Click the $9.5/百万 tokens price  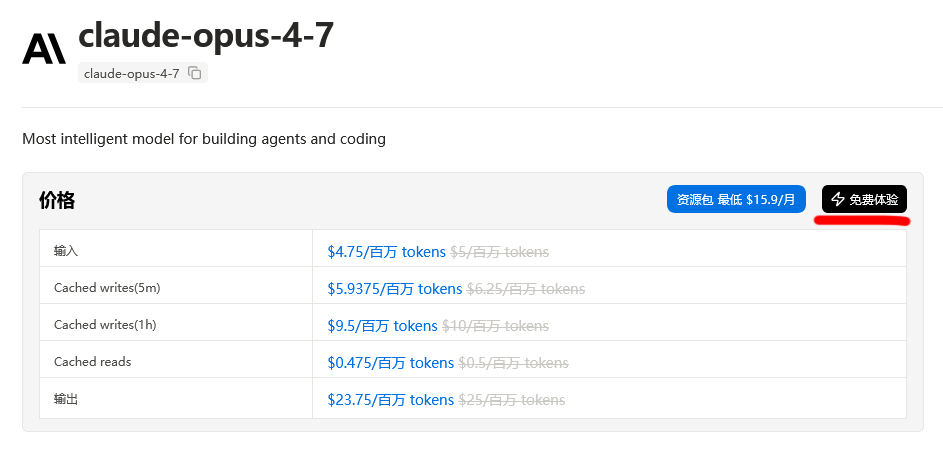coord(382,326)
